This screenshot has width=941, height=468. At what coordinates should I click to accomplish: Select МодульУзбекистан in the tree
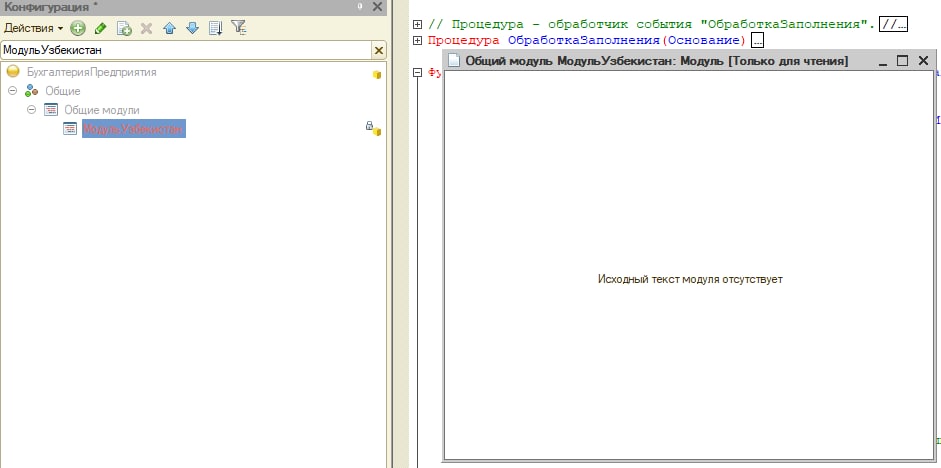[x=133, y=129]
